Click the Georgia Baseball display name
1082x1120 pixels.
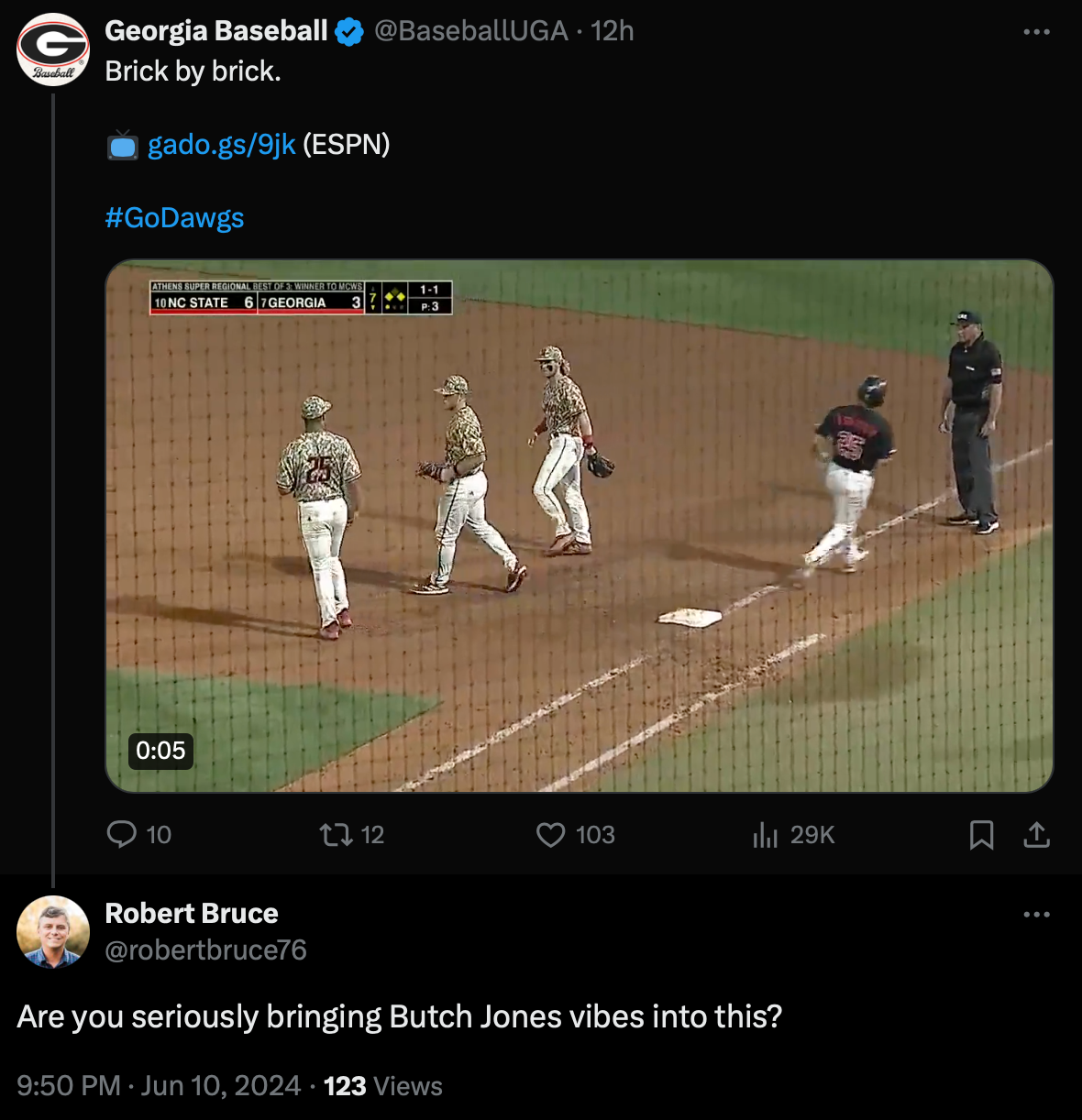(x=216, y=31)
